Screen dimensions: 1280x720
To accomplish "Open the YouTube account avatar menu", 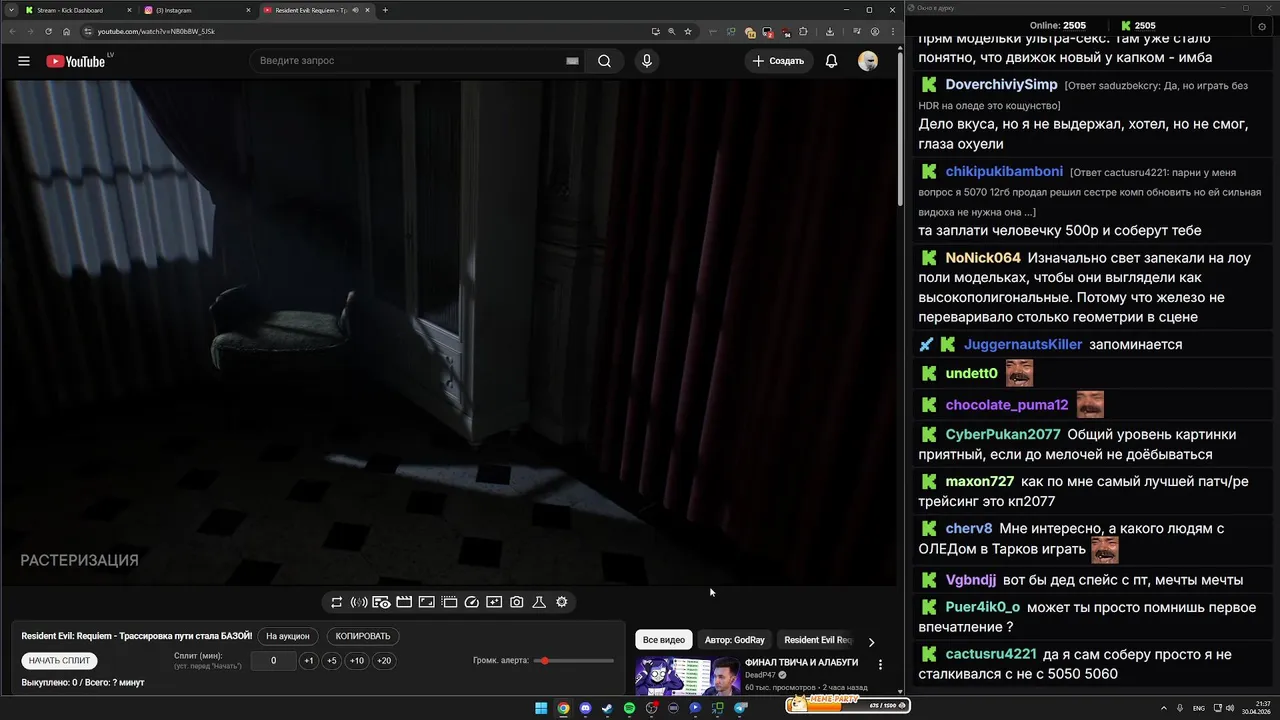I will [868, 61].
